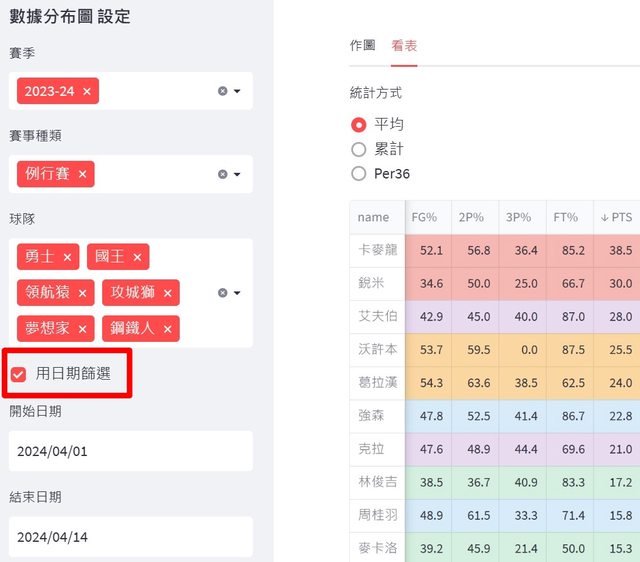
Task: Expand the 球隊 dropdown list
Action: click(238, 293)
